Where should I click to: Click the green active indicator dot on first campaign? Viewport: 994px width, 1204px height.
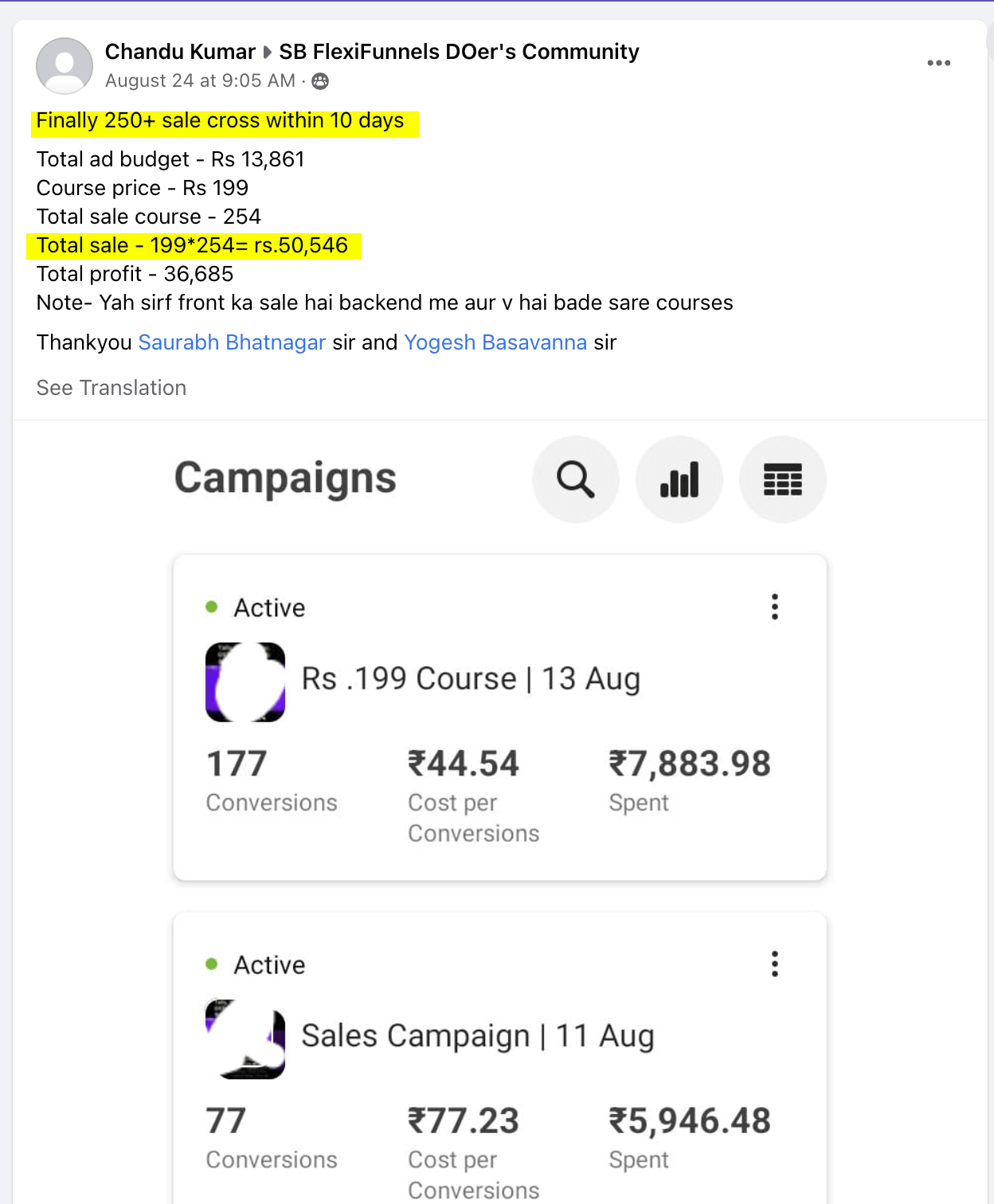click(x=211, y=607)
